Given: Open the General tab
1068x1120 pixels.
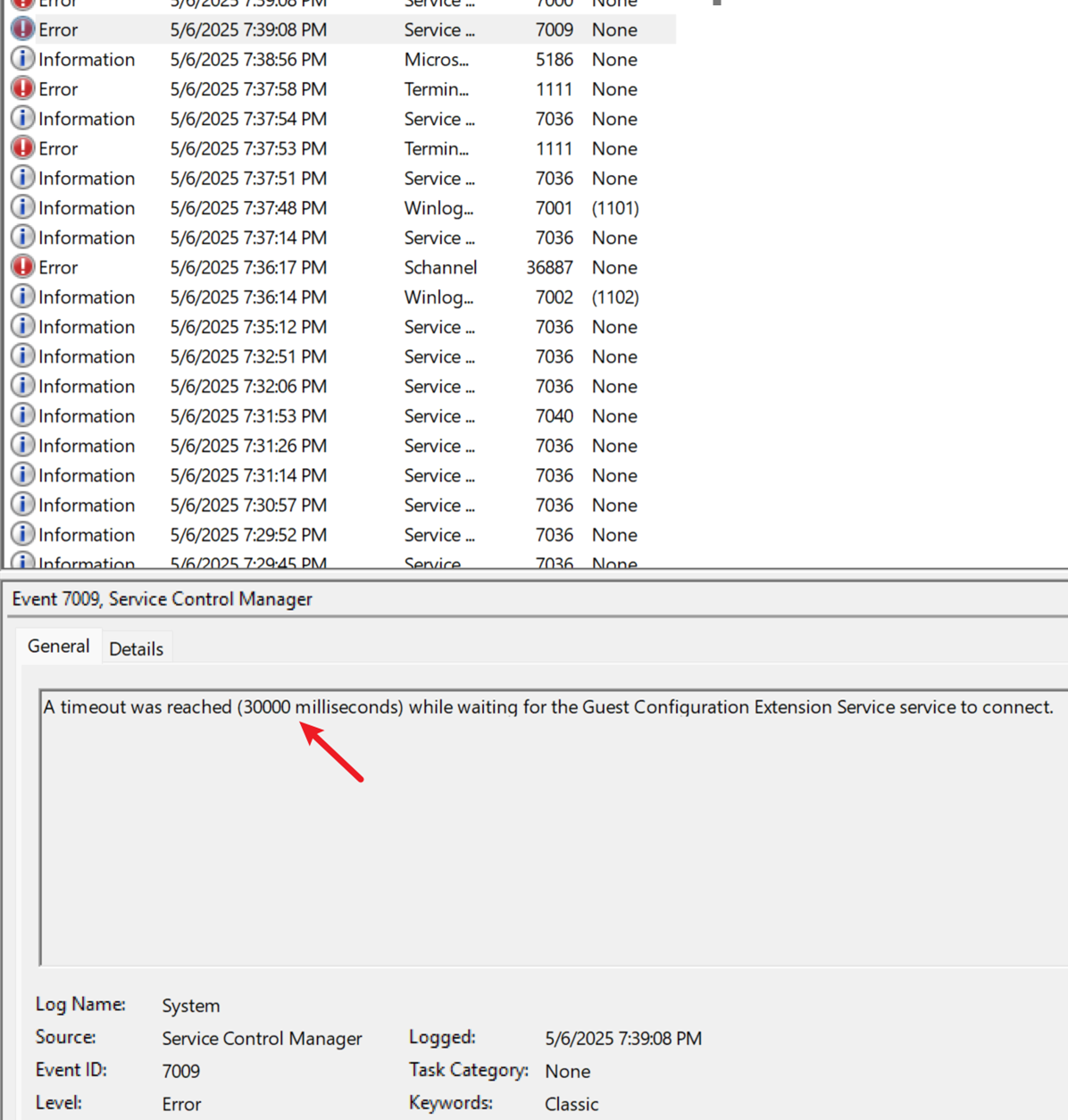Looking at the screenshot, I should point(58,646).
